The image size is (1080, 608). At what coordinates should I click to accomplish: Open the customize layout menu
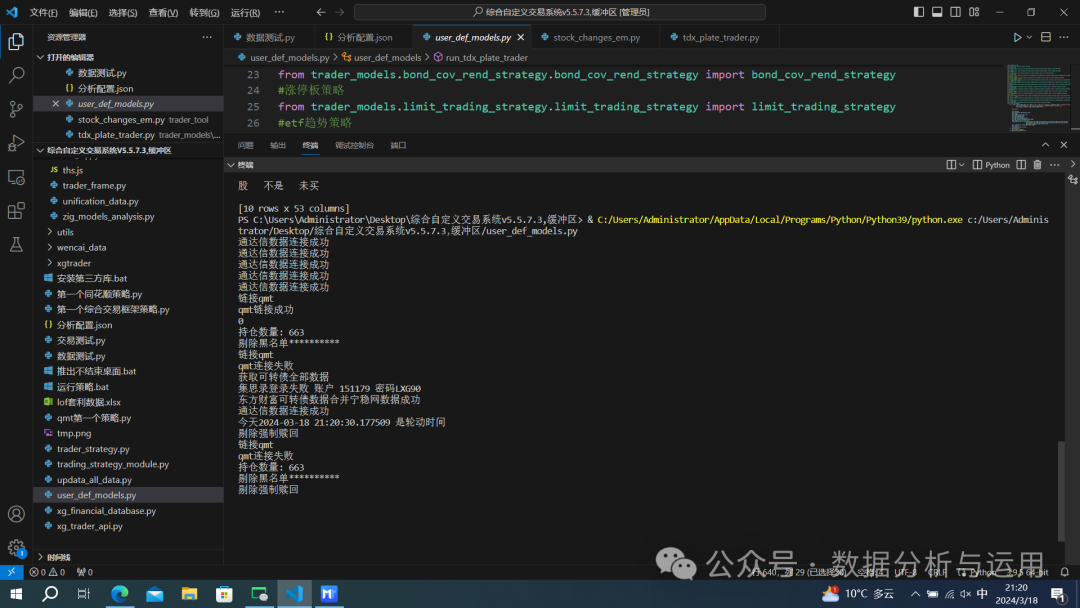pos(974,12)
